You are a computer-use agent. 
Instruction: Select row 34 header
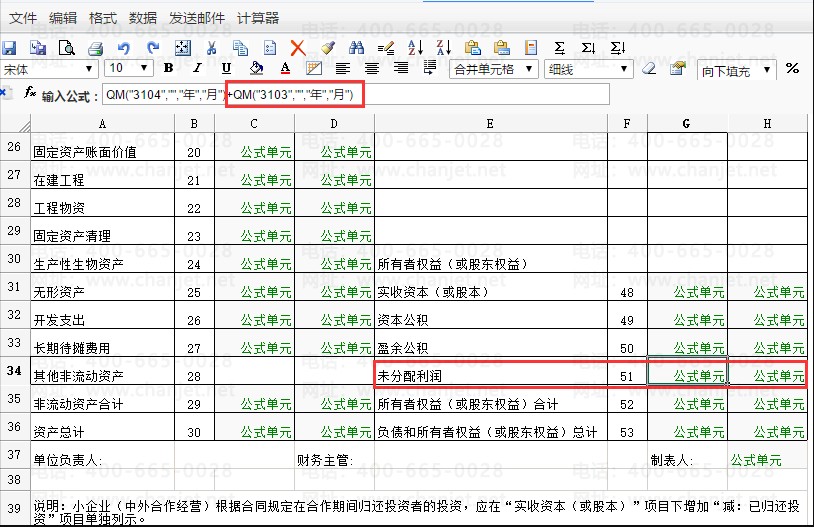(15, 371)
